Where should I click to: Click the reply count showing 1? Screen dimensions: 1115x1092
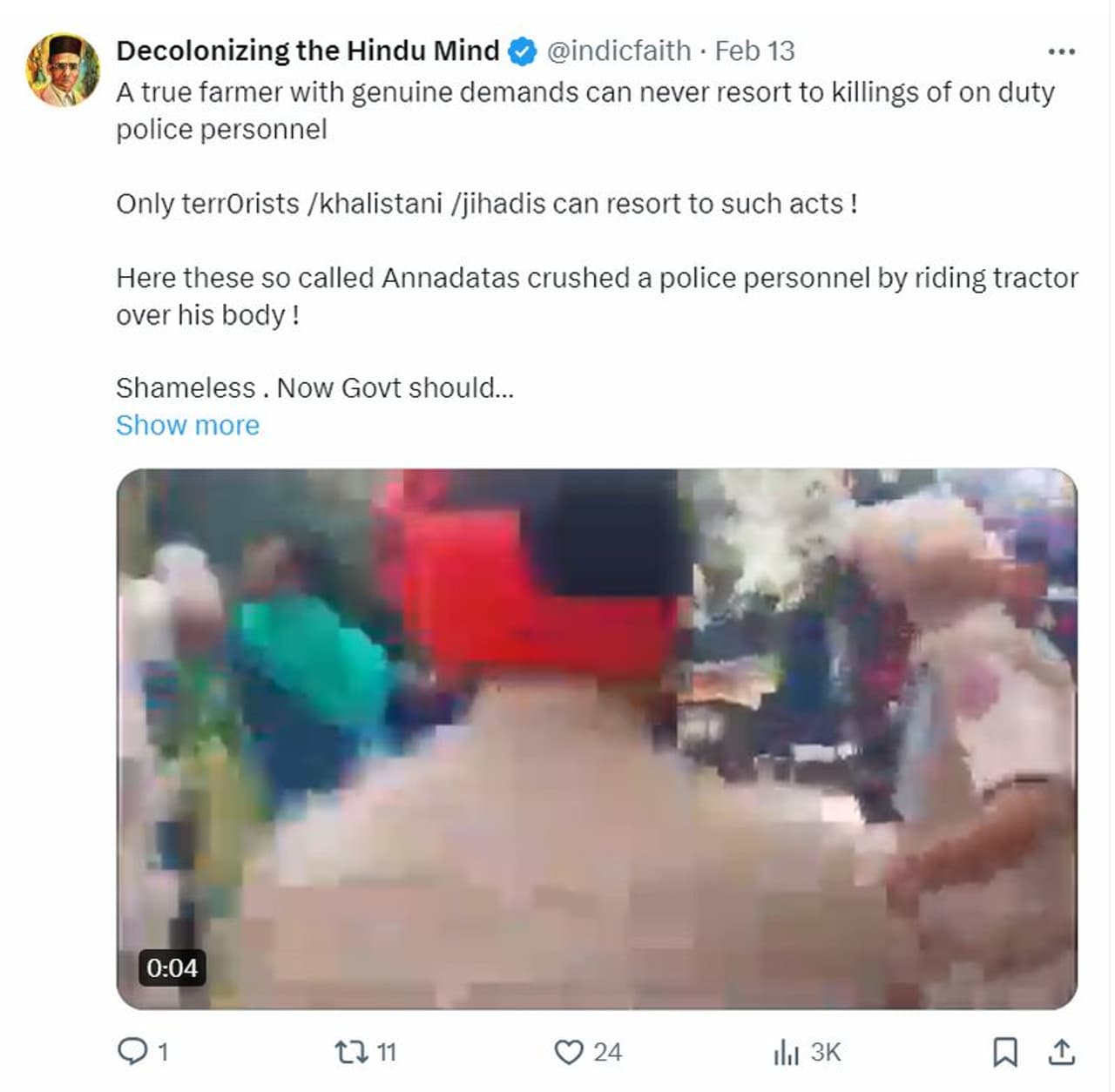click(x=163, y=1053)
